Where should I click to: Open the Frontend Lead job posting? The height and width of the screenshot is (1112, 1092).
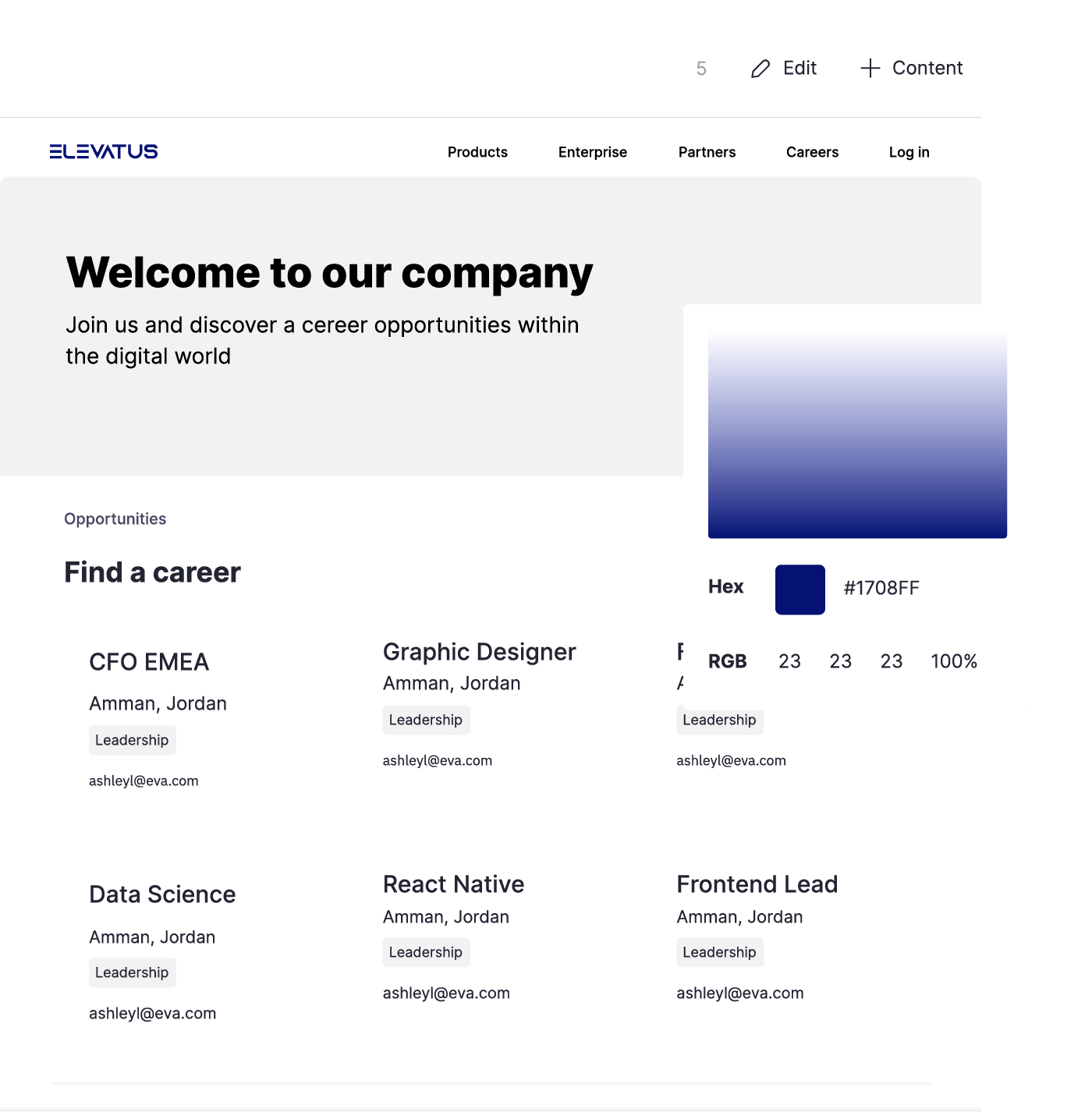[757, 884]
